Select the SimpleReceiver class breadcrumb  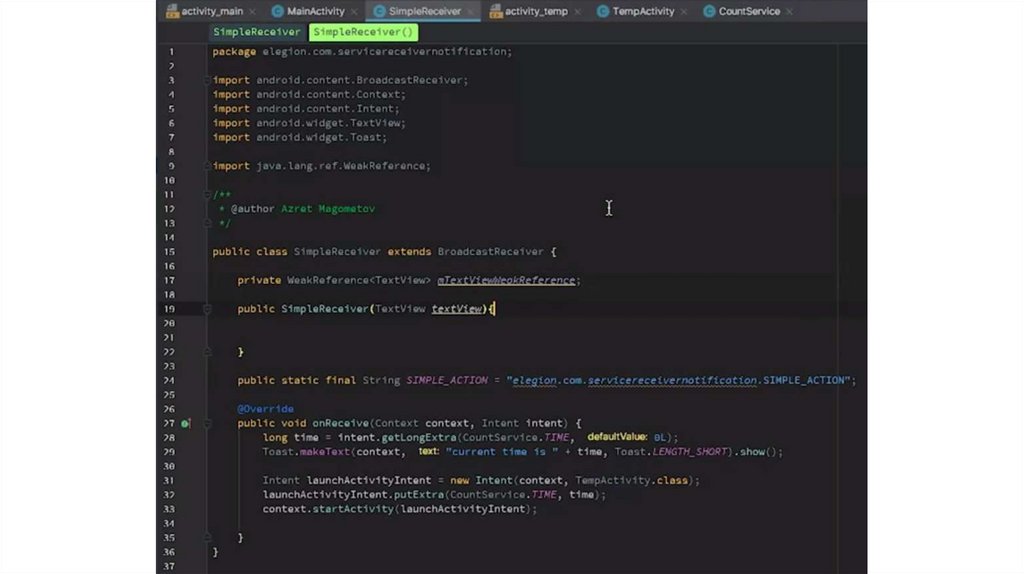click(x=256, y=32)
